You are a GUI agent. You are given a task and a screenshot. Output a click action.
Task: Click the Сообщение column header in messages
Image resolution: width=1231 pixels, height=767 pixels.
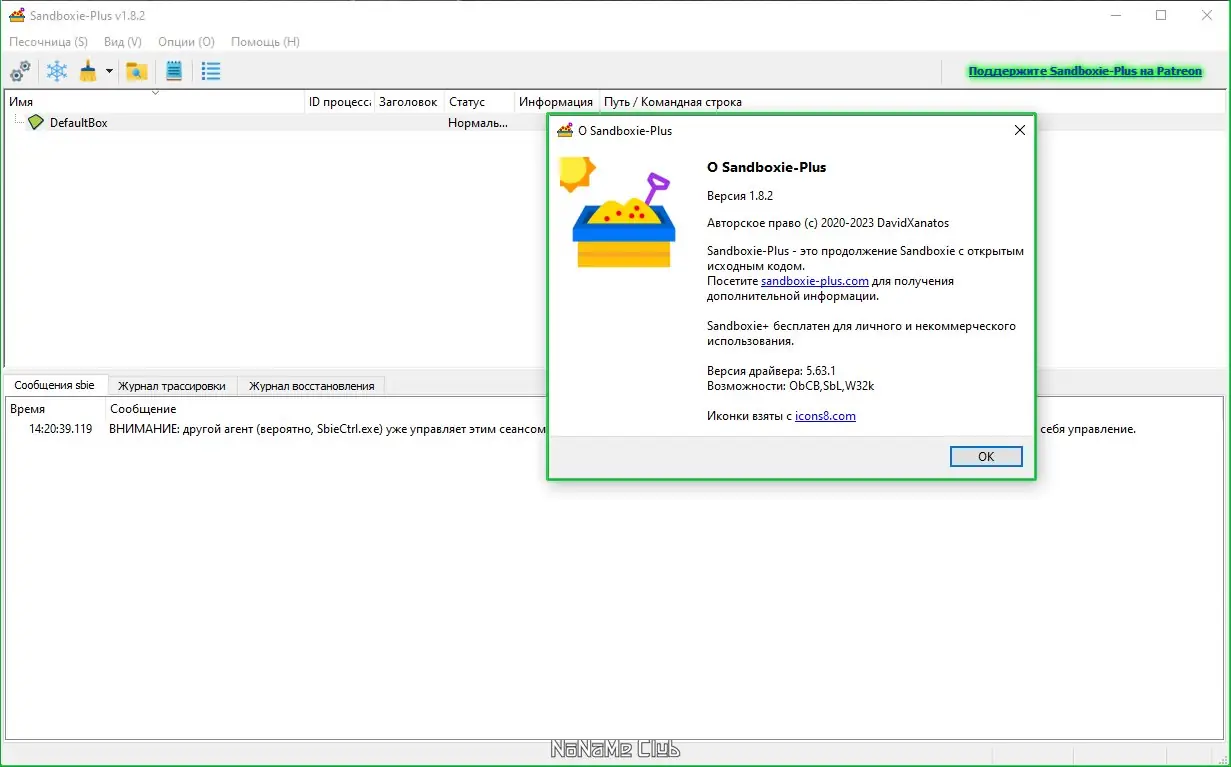pyautogui.click(x=143, y=409)
